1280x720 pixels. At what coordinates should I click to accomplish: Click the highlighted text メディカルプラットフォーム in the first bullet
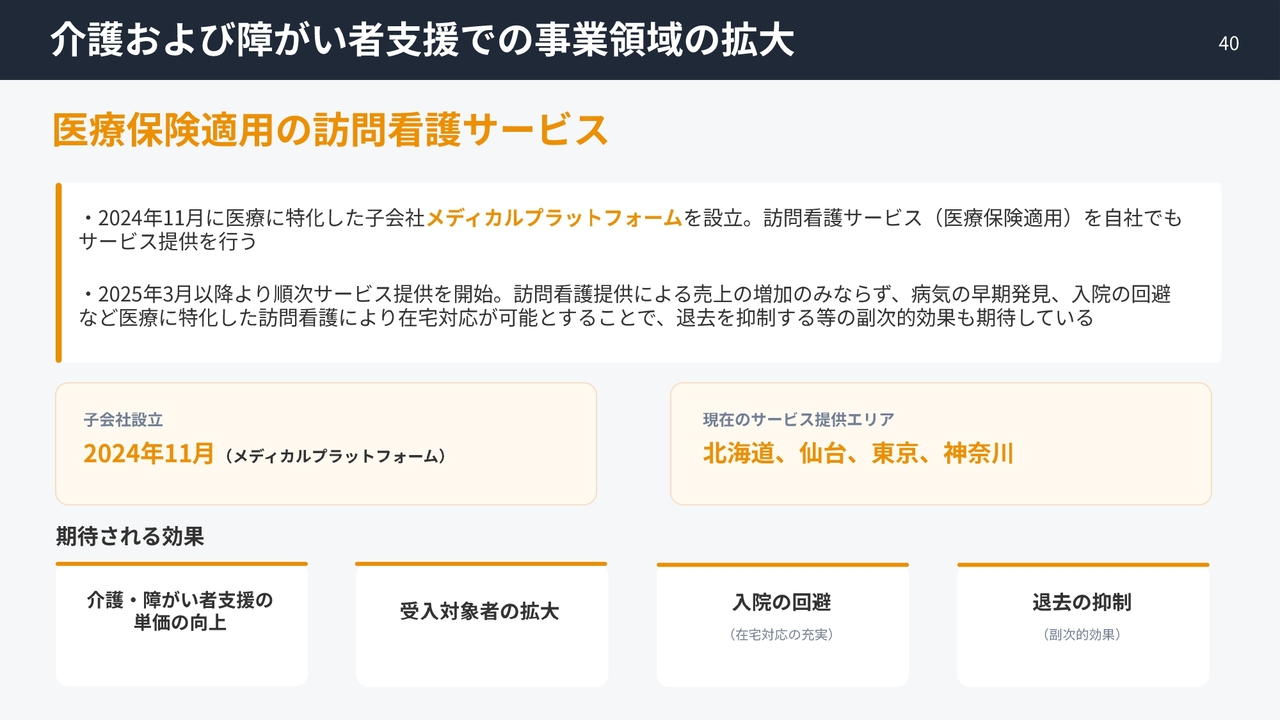[554, 218]
